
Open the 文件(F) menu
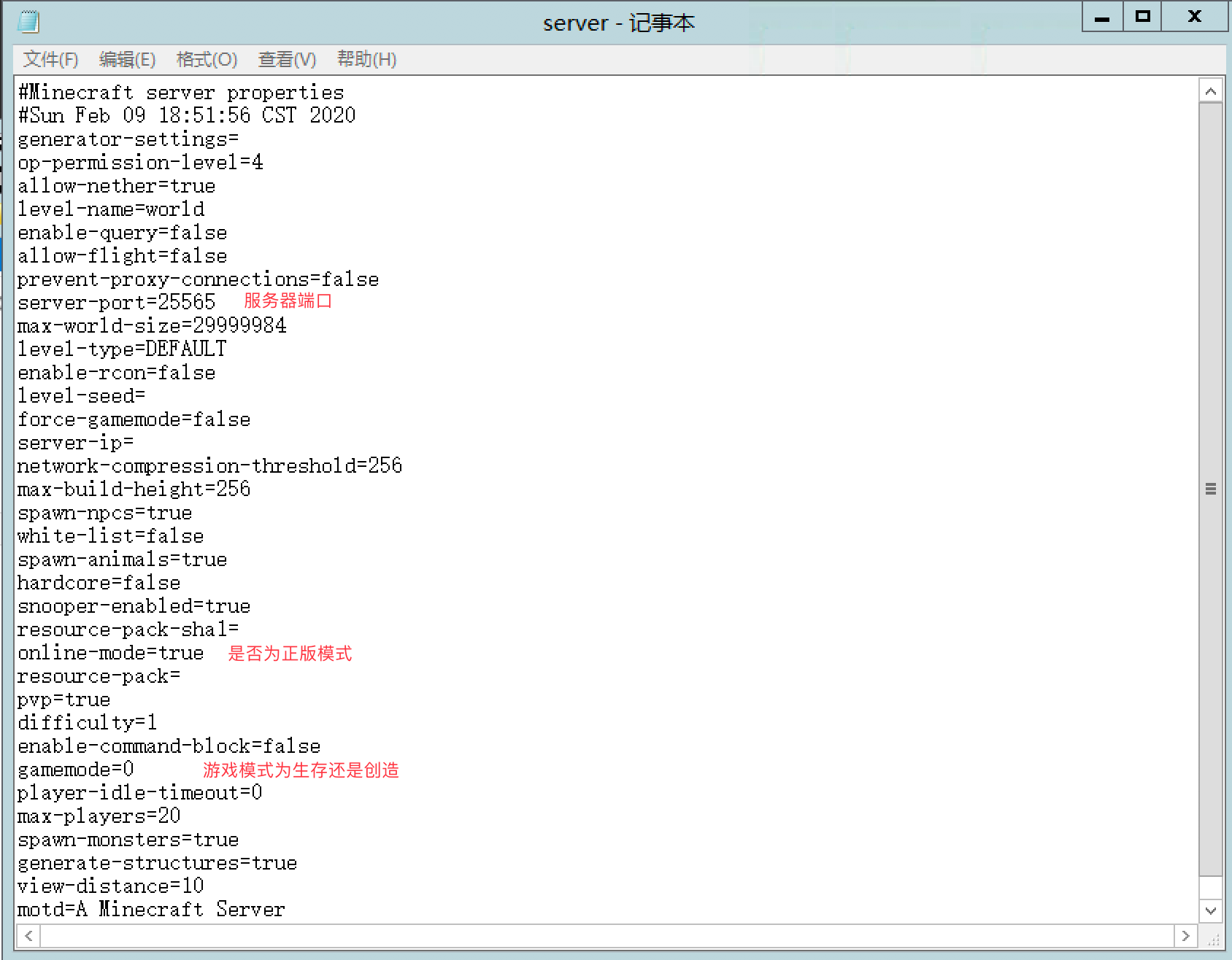[50, 59]
